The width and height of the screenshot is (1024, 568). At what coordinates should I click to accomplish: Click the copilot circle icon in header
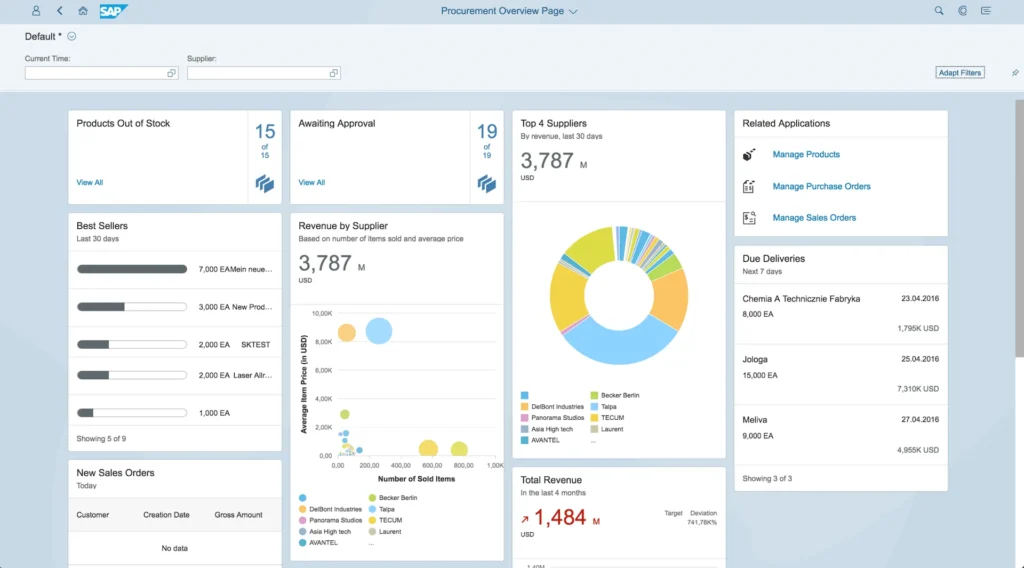[x=962, y=11]
